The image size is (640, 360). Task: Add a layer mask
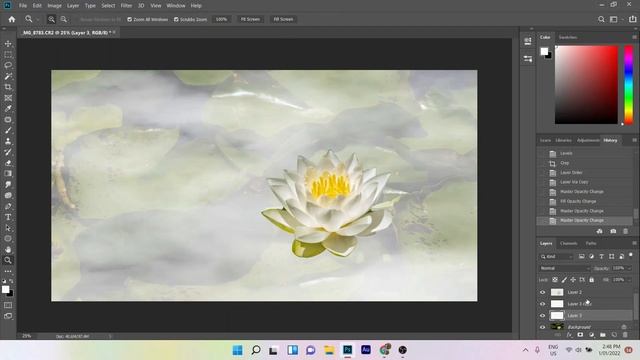pyautogui.click(x=580, y=335)
